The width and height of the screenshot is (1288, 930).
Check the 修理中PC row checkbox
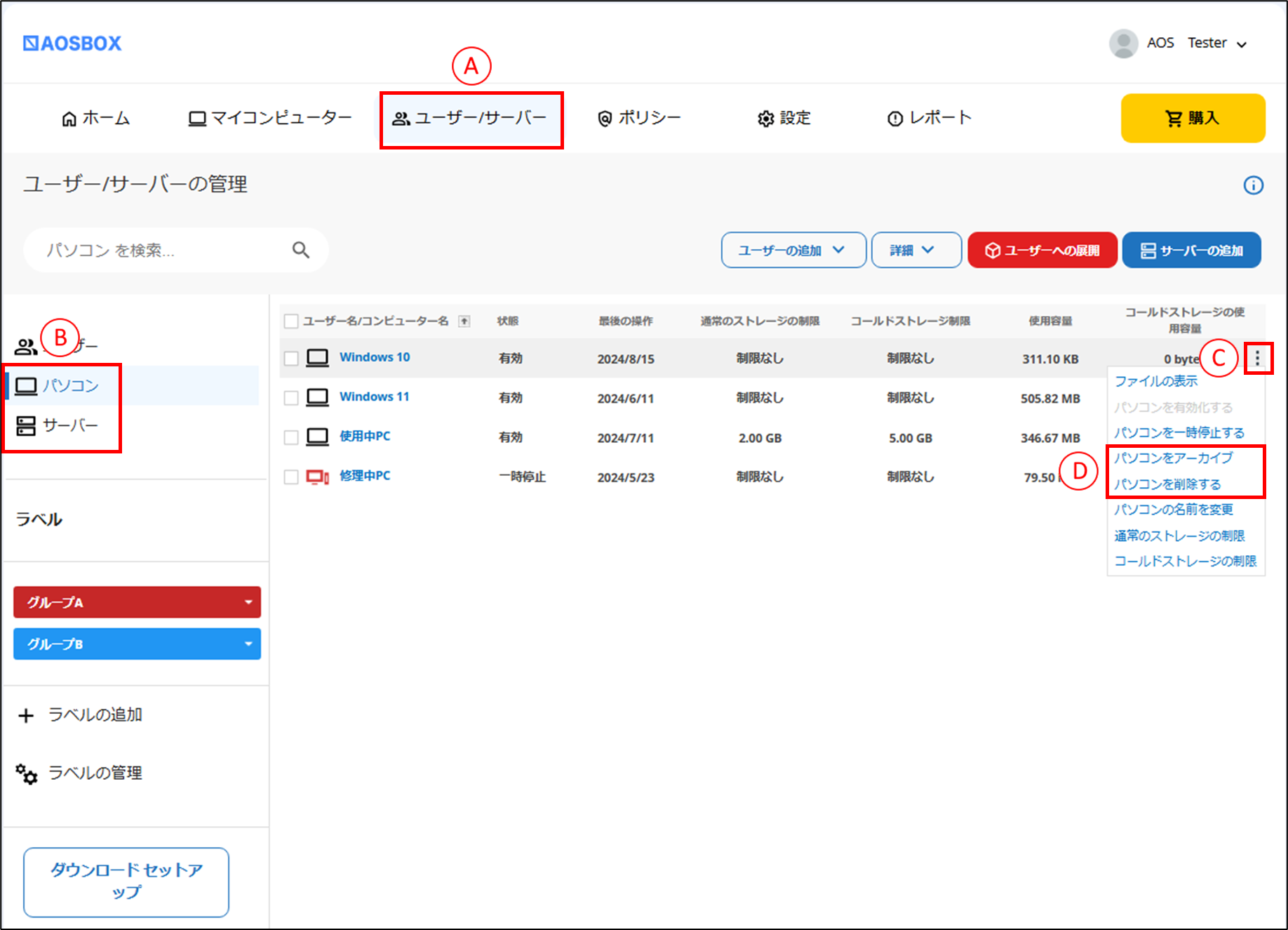pyautogui.click(x=291, y=477)
